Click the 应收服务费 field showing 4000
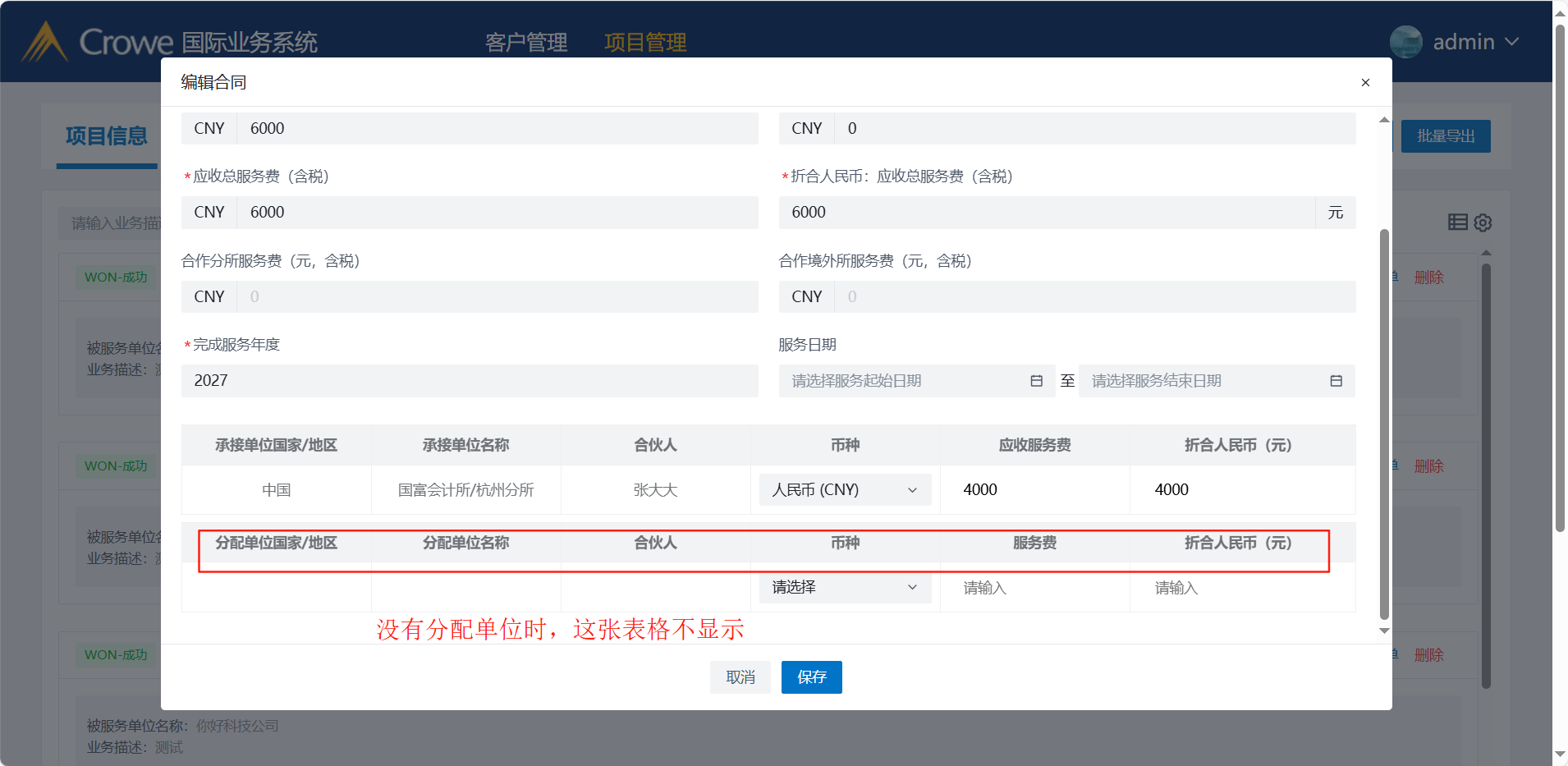Image resolution: width=1568 pixels, height=766 pixels. tap(1034, 490)
